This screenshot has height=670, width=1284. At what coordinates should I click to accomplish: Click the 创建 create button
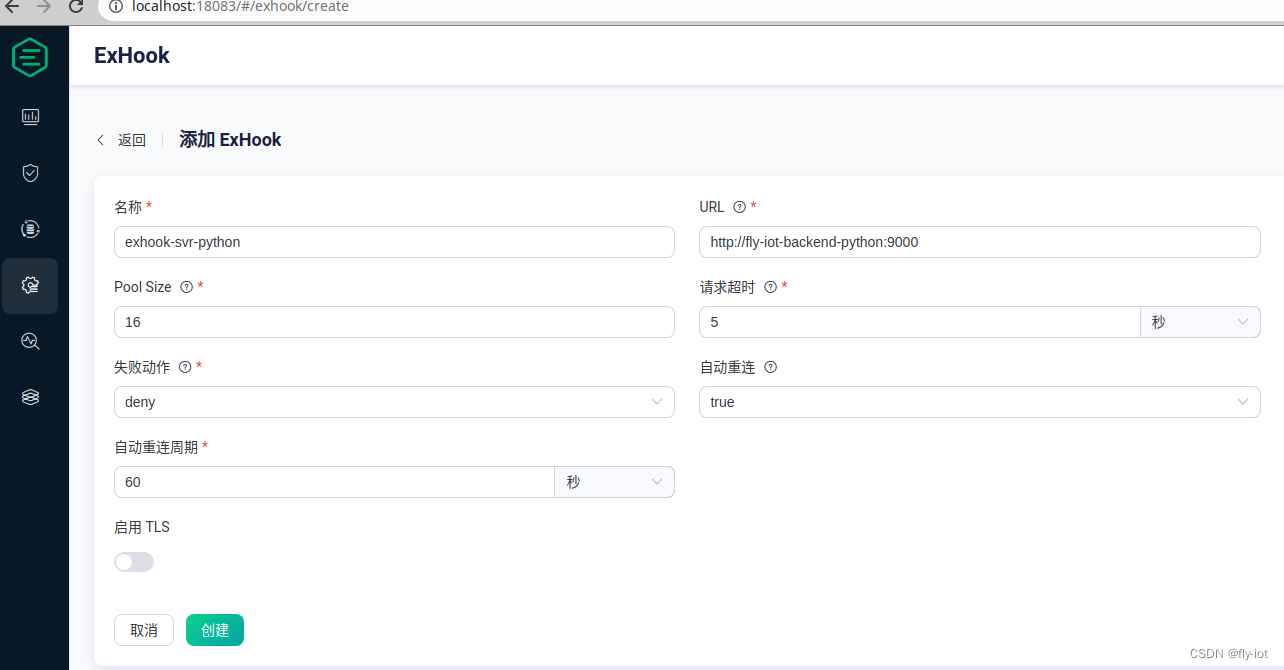(214, 630)
